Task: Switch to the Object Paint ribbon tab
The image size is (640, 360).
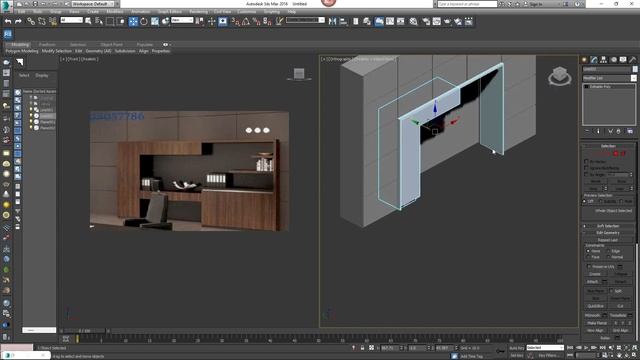Action: 111,44
